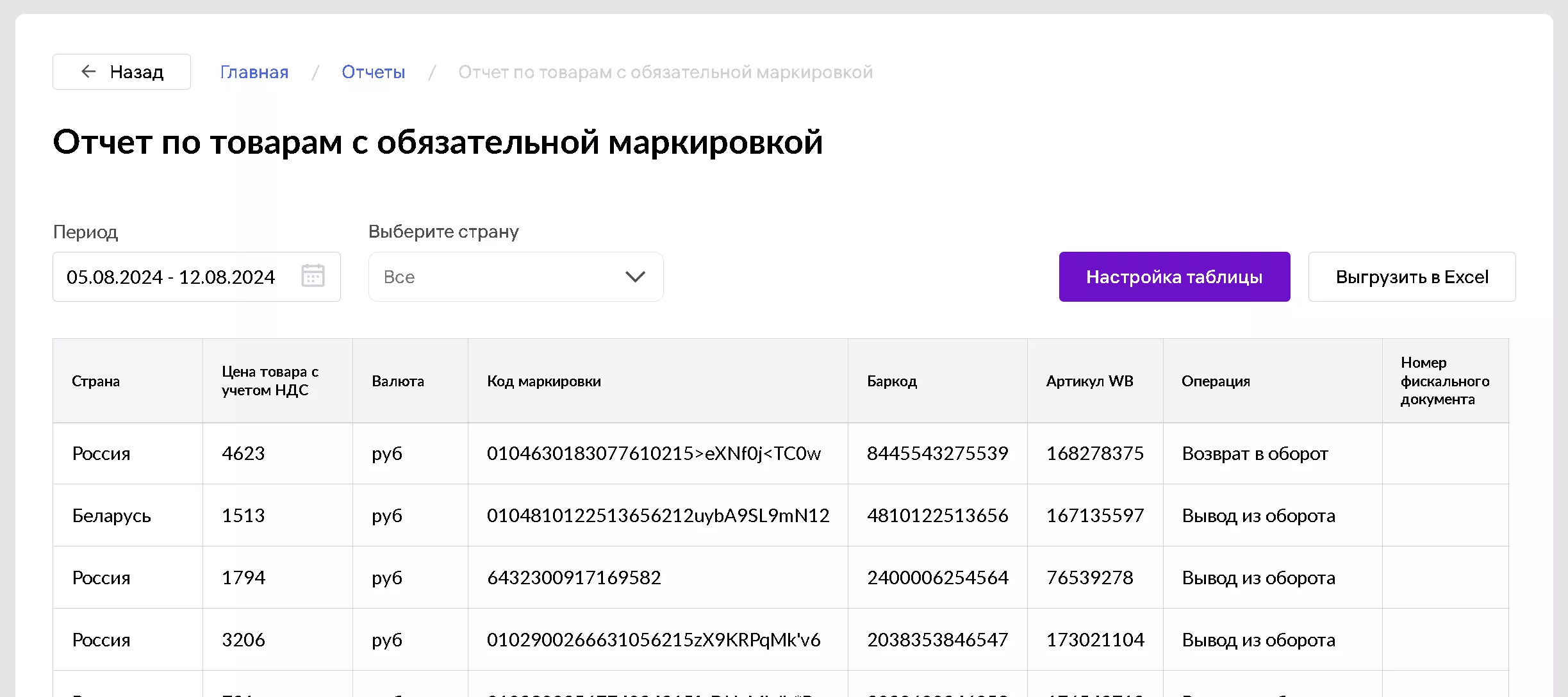
Task: Expand the country dropdown chevron
Action: click(x=635, y=277)
